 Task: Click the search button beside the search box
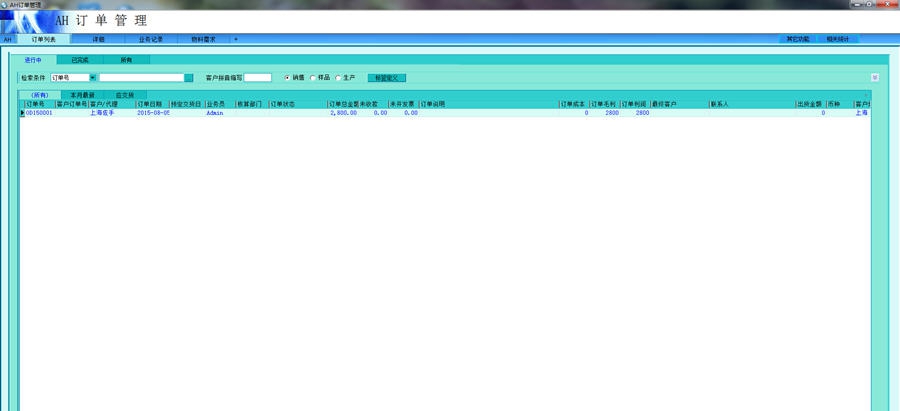tap(189, 77)
